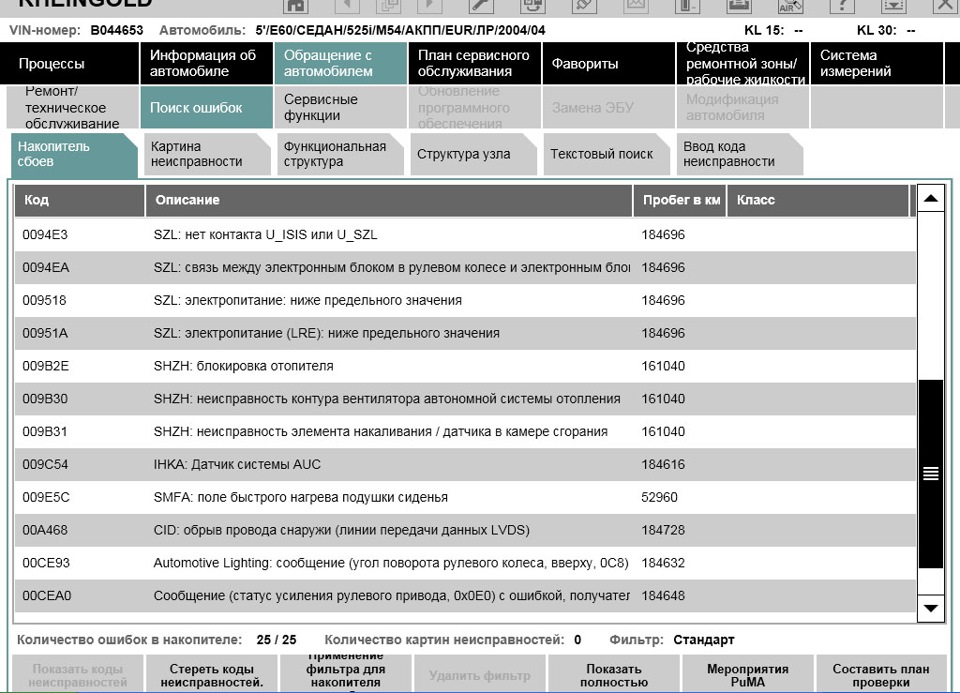Click the fault count 25 / 25
960x693 pixels.
276,640
